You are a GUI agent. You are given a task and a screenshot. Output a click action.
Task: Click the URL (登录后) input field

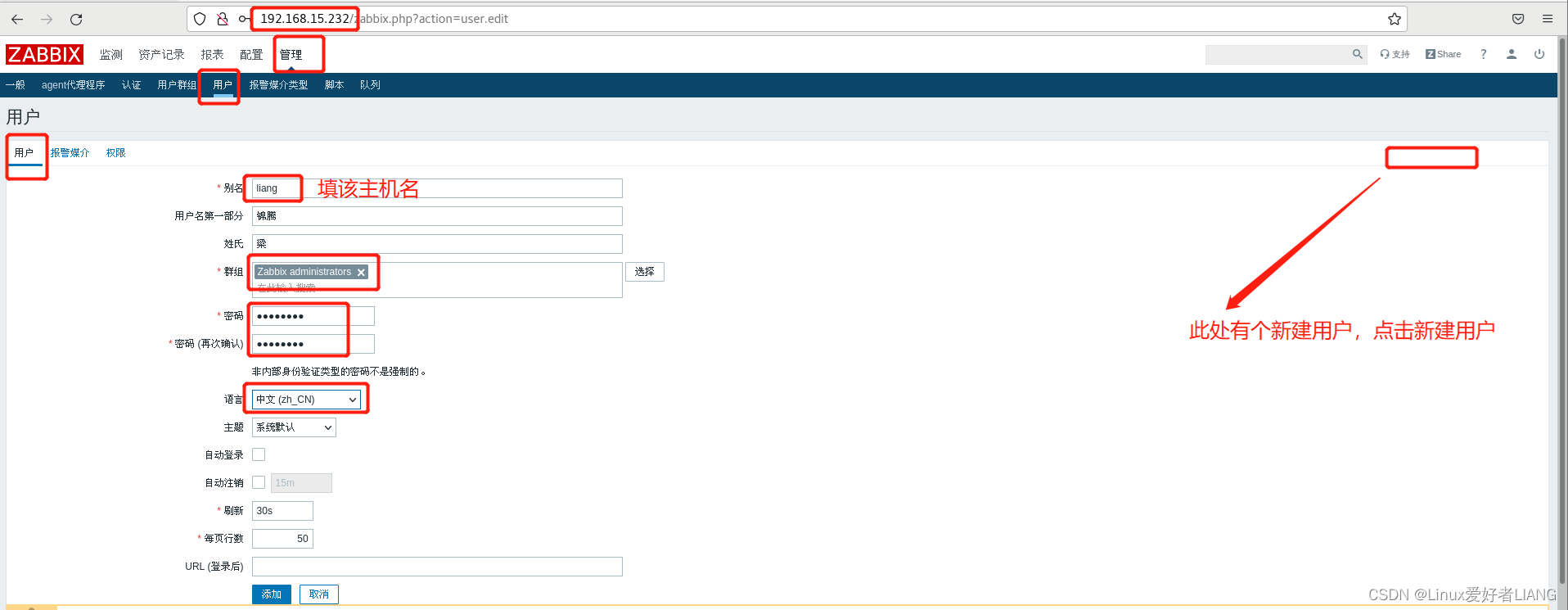(437, 567)
